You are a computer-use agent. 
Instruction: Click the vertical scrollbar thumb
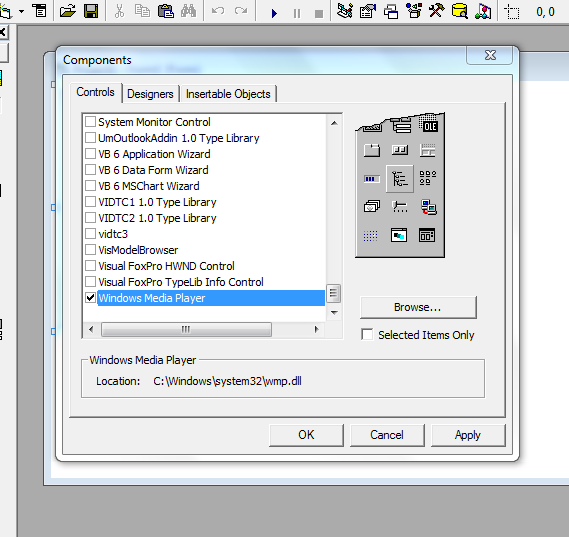(x=333, y=293)
